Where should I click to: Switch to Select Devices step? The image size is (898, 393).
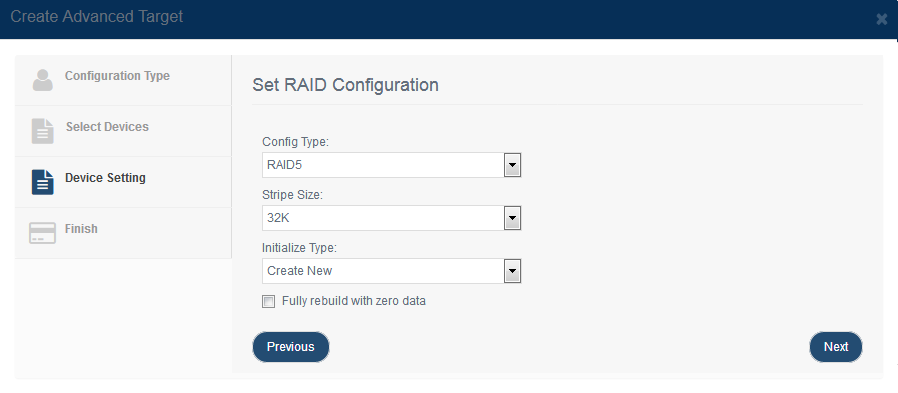(x=123, y=131)
